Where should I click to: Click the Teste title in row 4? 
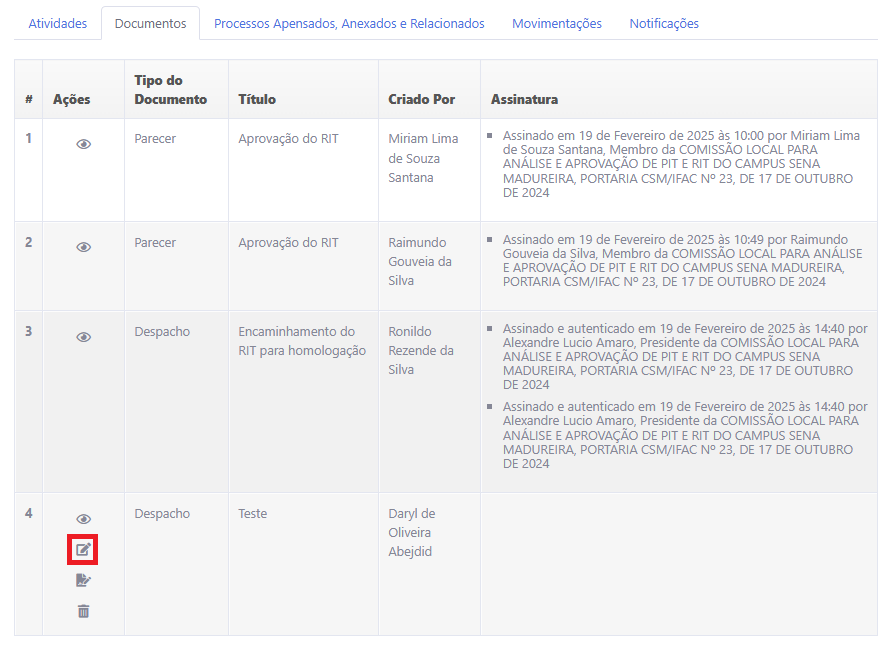252,513
